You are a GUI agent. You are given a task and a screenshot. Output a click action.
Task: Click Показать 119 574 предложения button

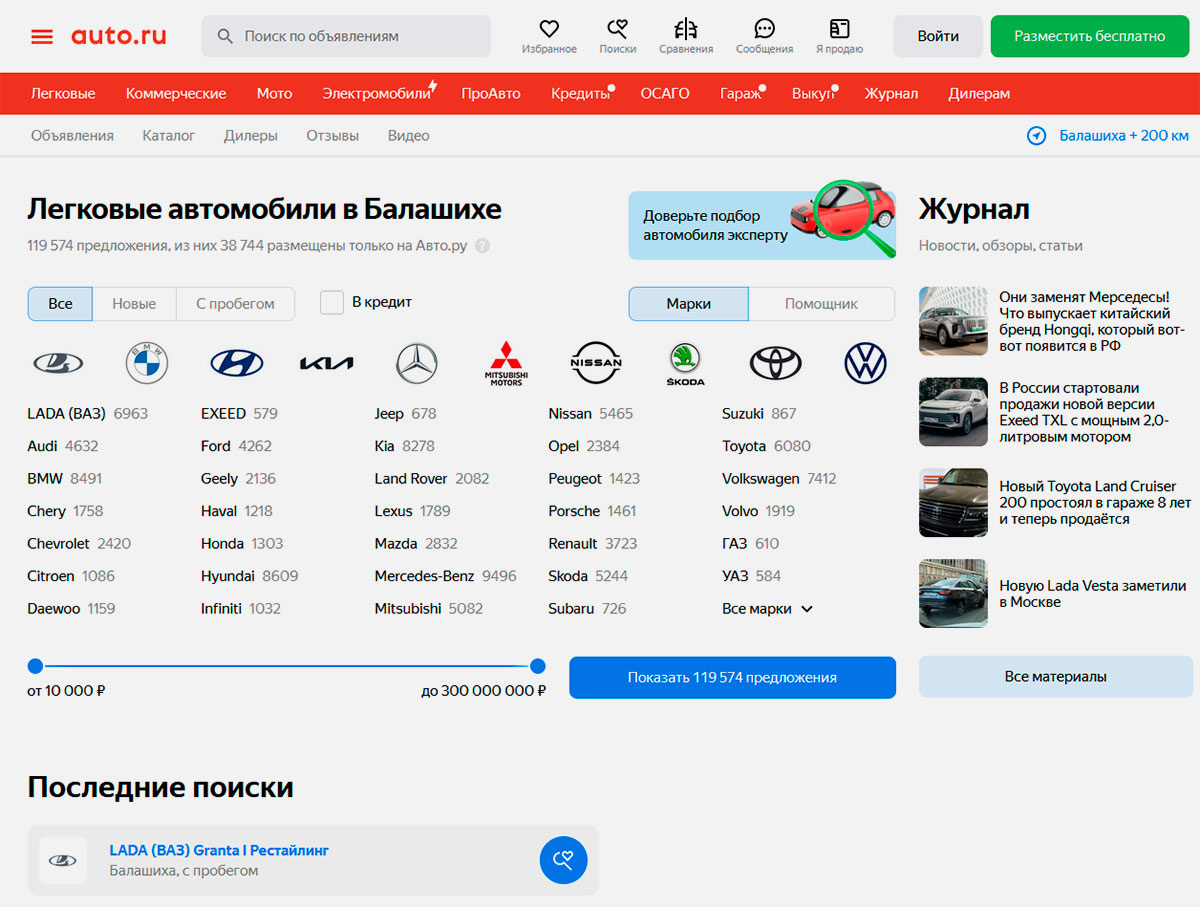(x=732, y=678)
